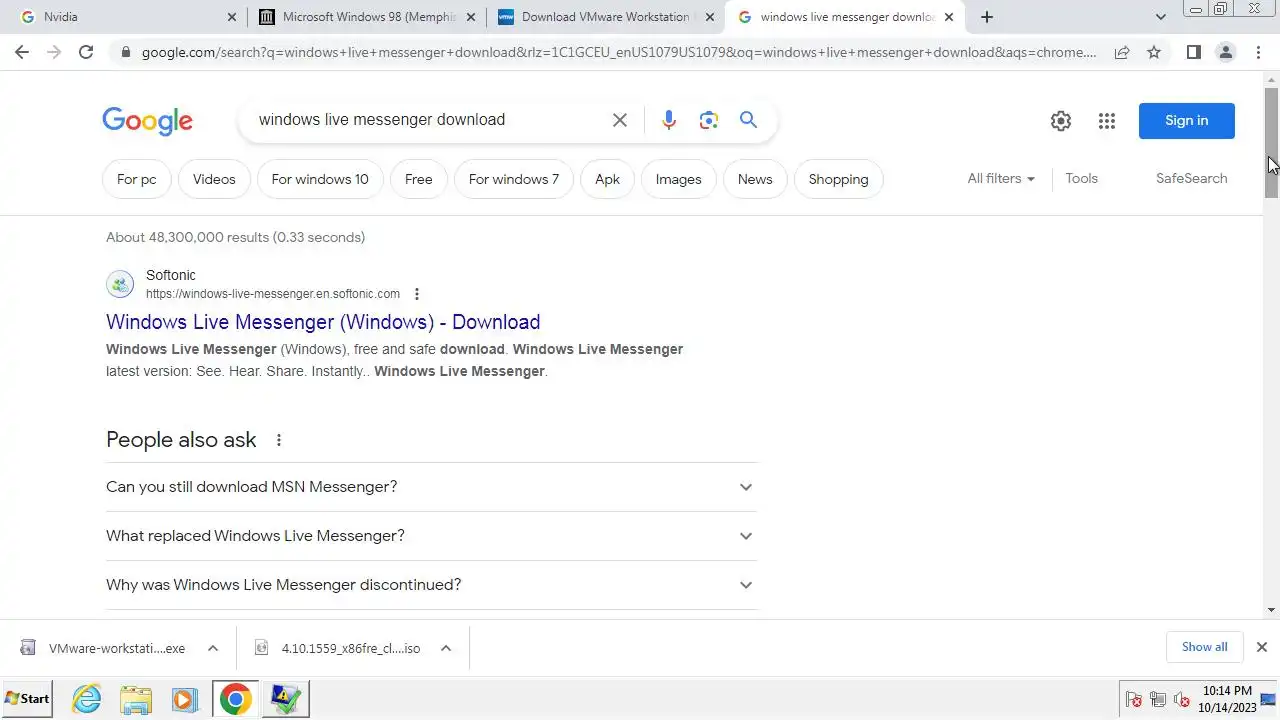Image resolution: width=1280 pixels, height=720 pixels.
Task: Open Chrome side panel icon
Action: tap(1193, 52)
